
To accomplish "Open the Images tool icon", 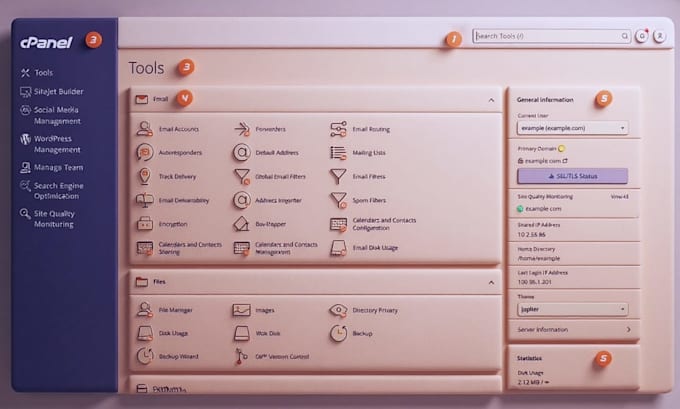I will point(242,310).
